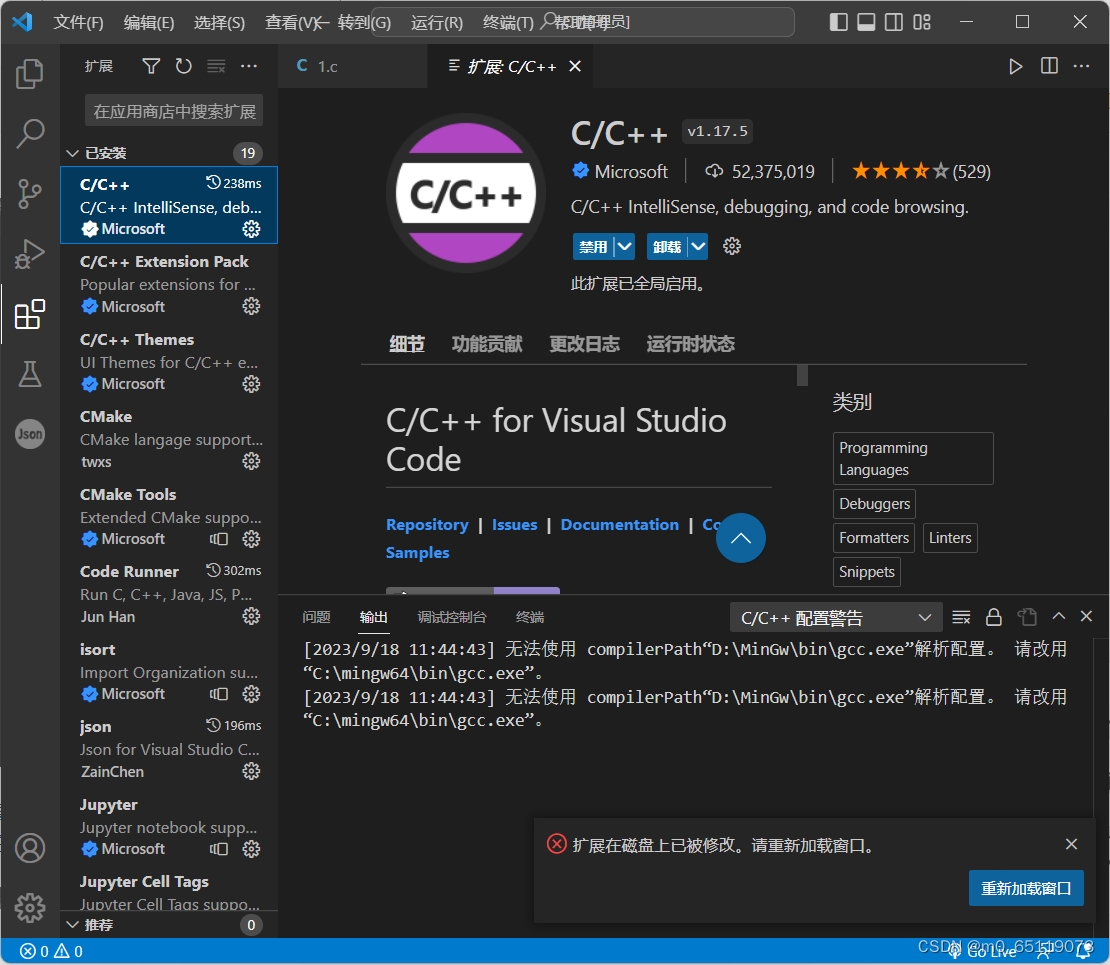Switch to the 1.c editor tab
The height and width of the screenshot is (965, 1110).
tap(326, 66)
